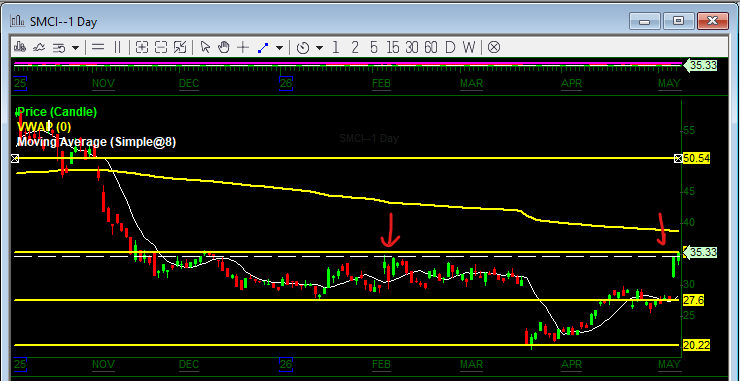The height and width of the screenshot is (381, 740).
Task: Click the zoom in plus icon
Action: [x=142, y=47]
